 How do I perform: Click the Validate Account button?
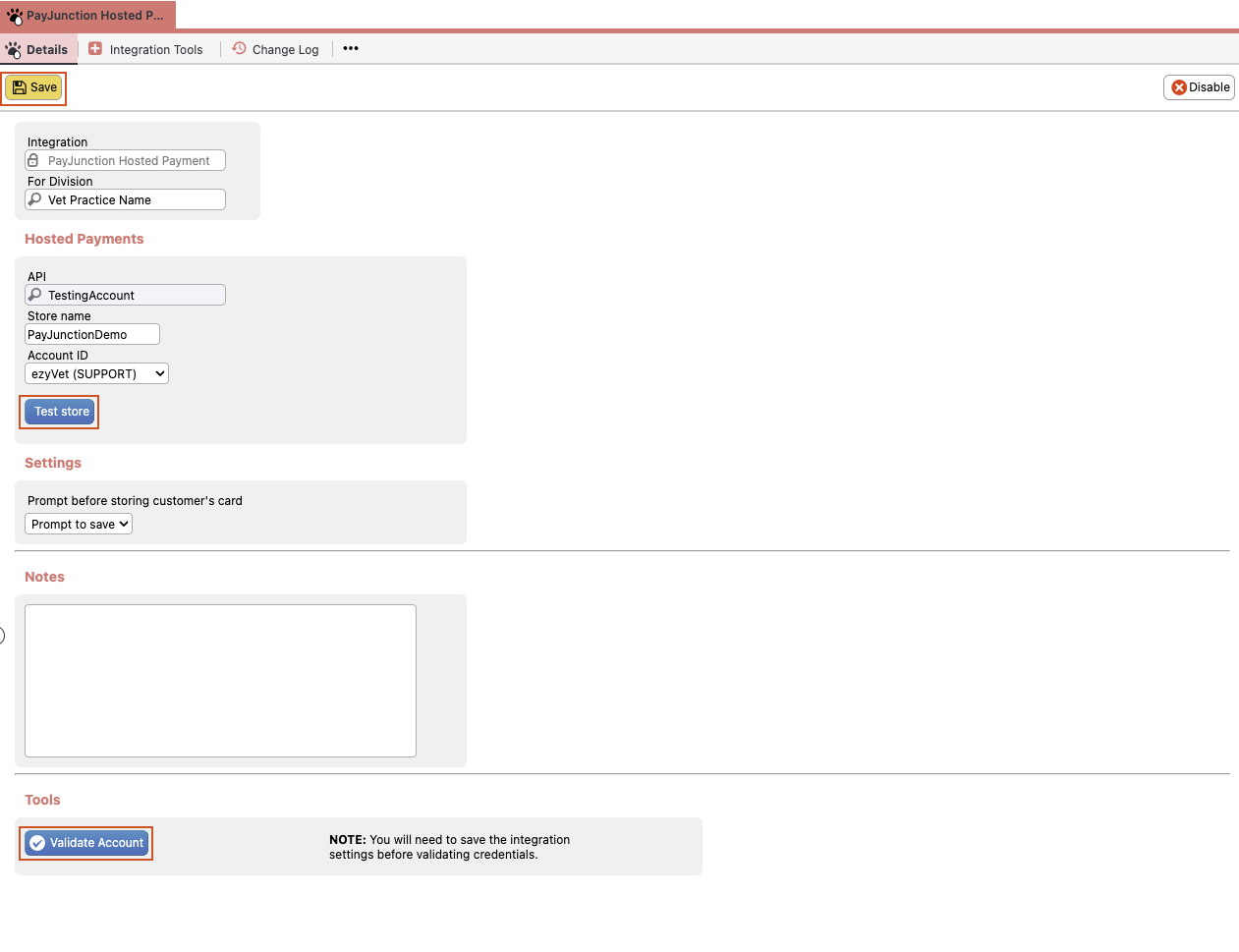pos(87,843)
